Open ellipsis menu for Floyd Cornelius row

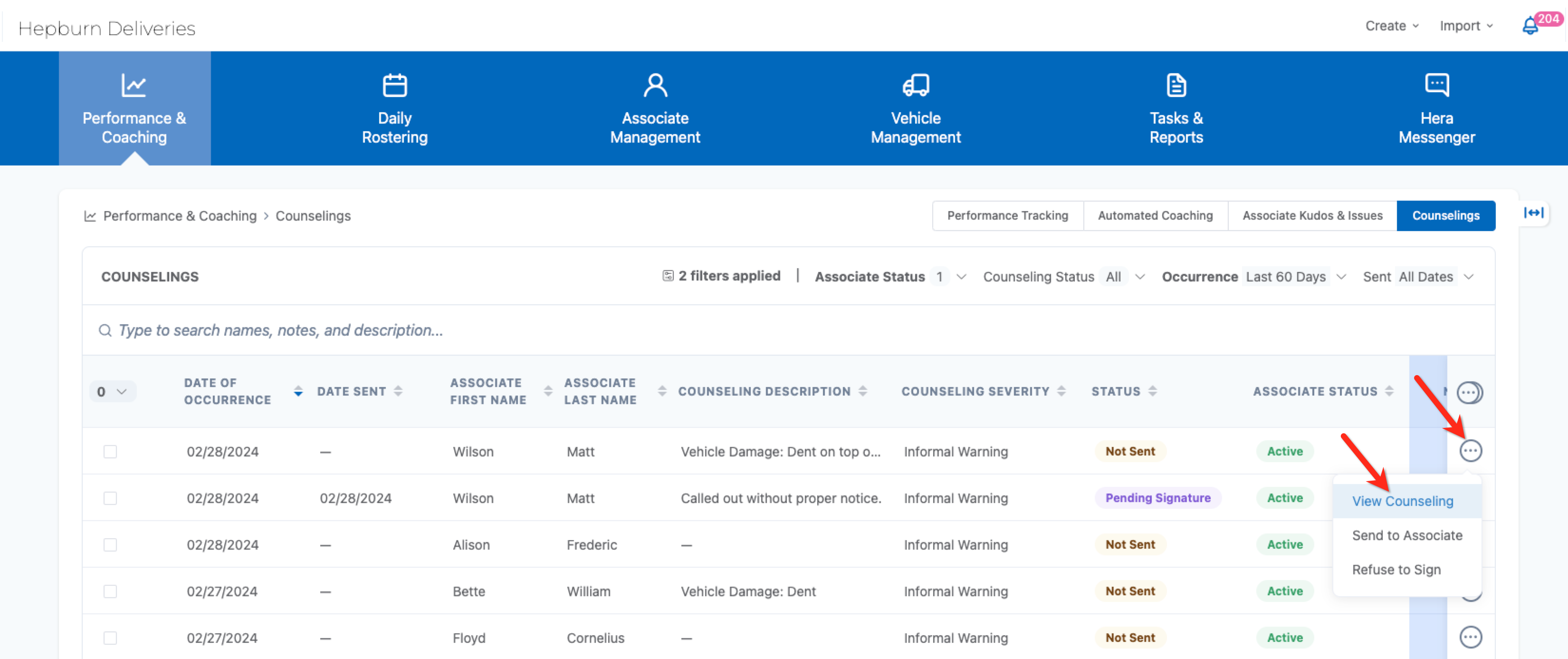(x=1470, y=637)
